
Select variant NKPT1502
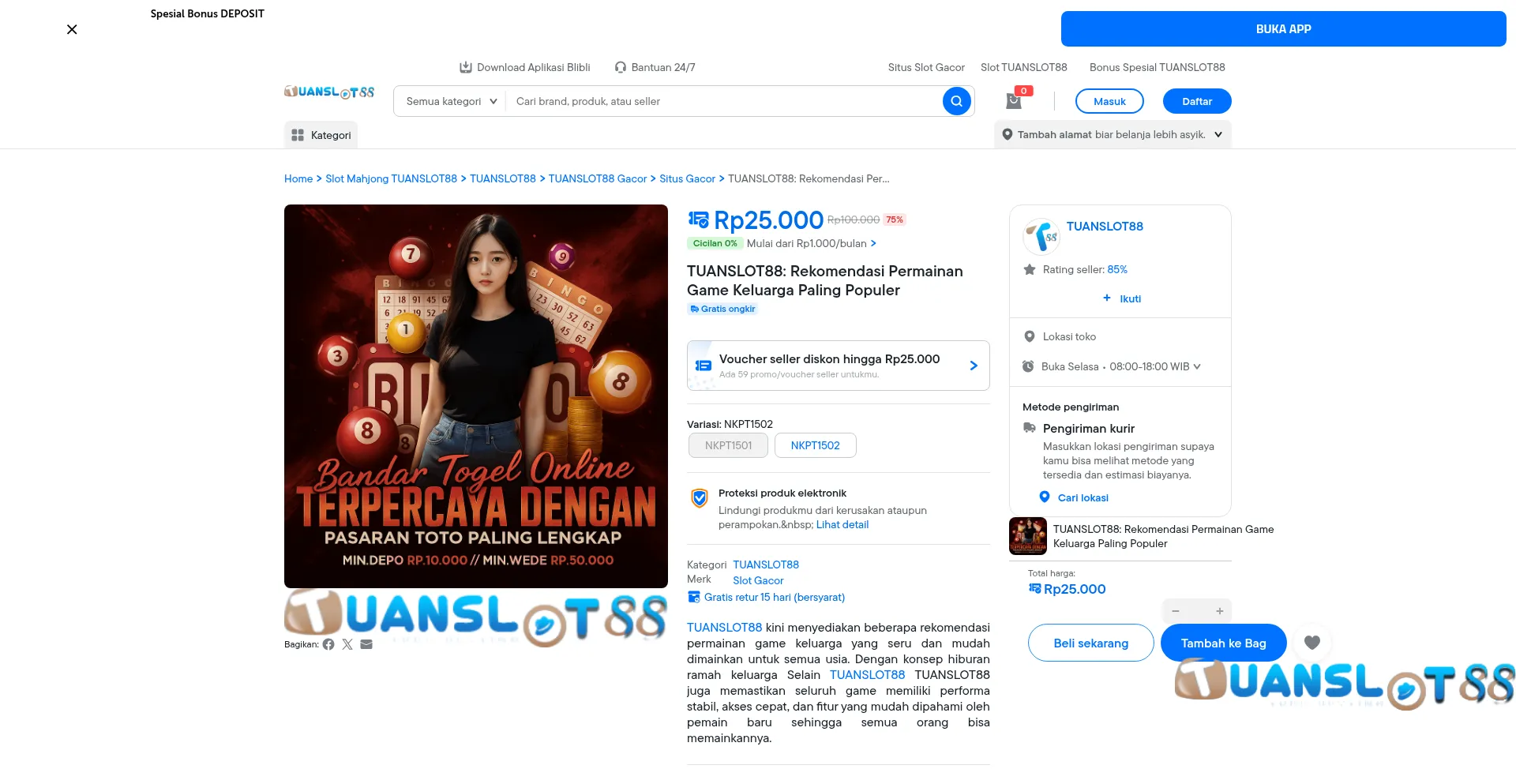(815, 445)
